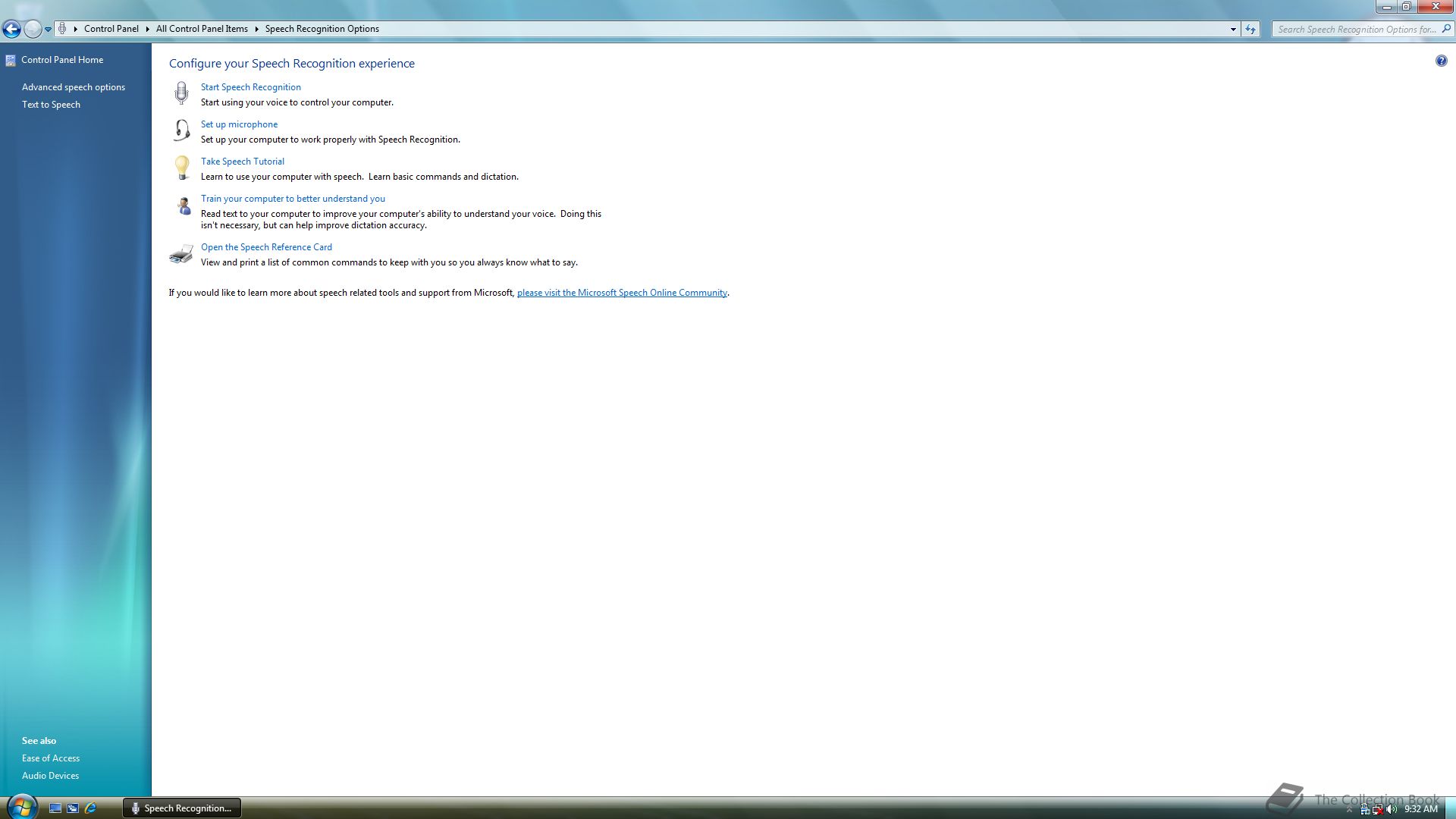Image resolution: width=1456 pixels, height=819 pixels.
Task: Click the printer icon for Reference Card
Action: coord(181,254)
